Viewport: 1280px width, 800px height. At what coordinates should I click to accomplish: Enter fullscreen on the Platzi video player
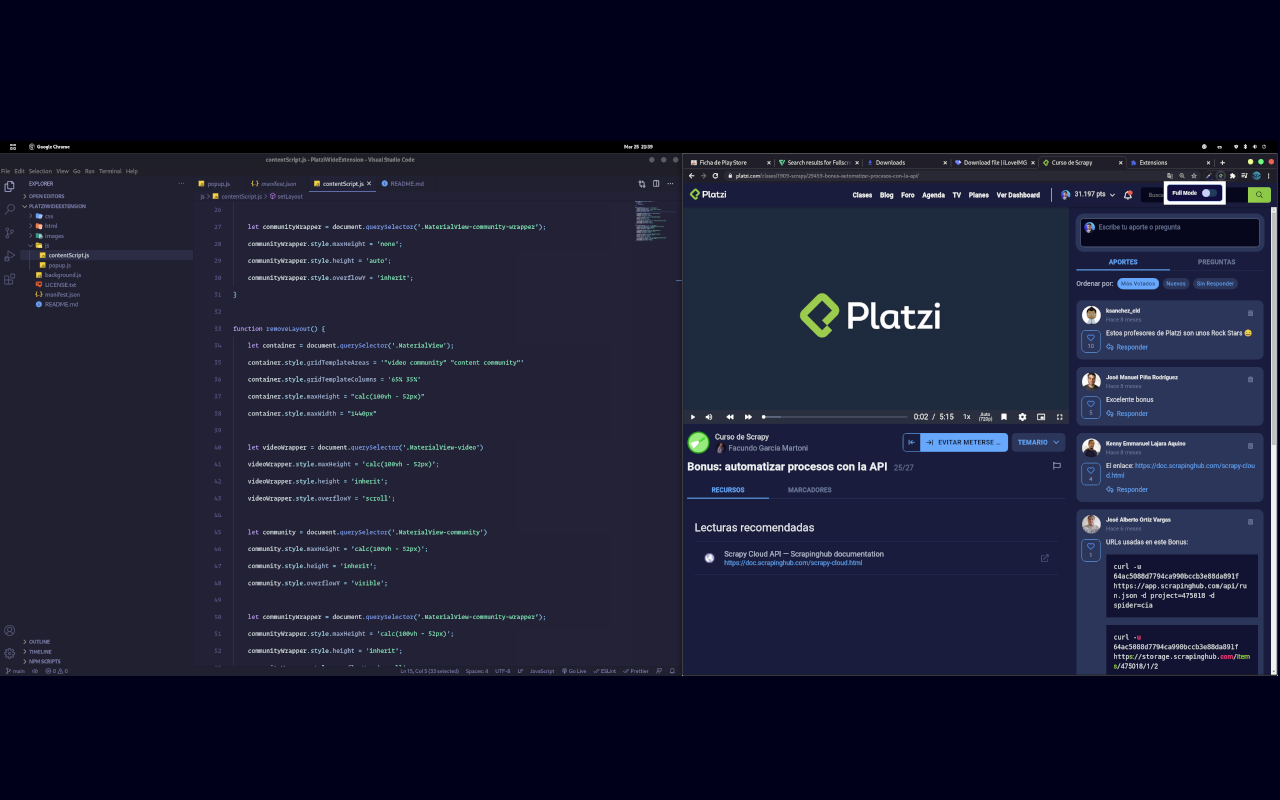pos(1060,417)
